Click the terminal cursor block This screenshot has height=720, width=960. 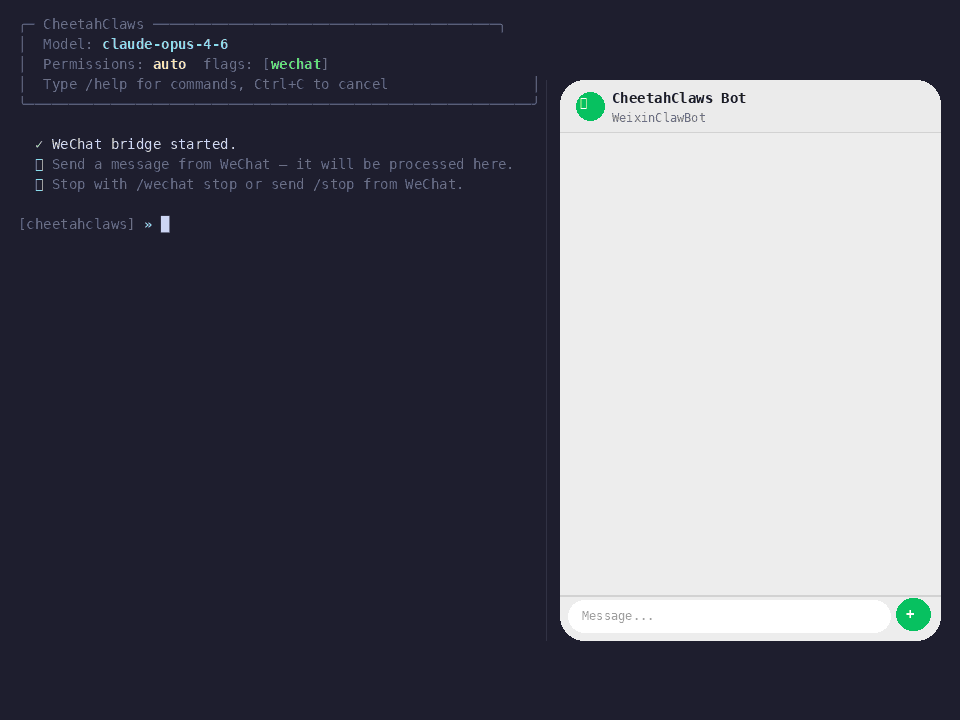pos(165,224)
